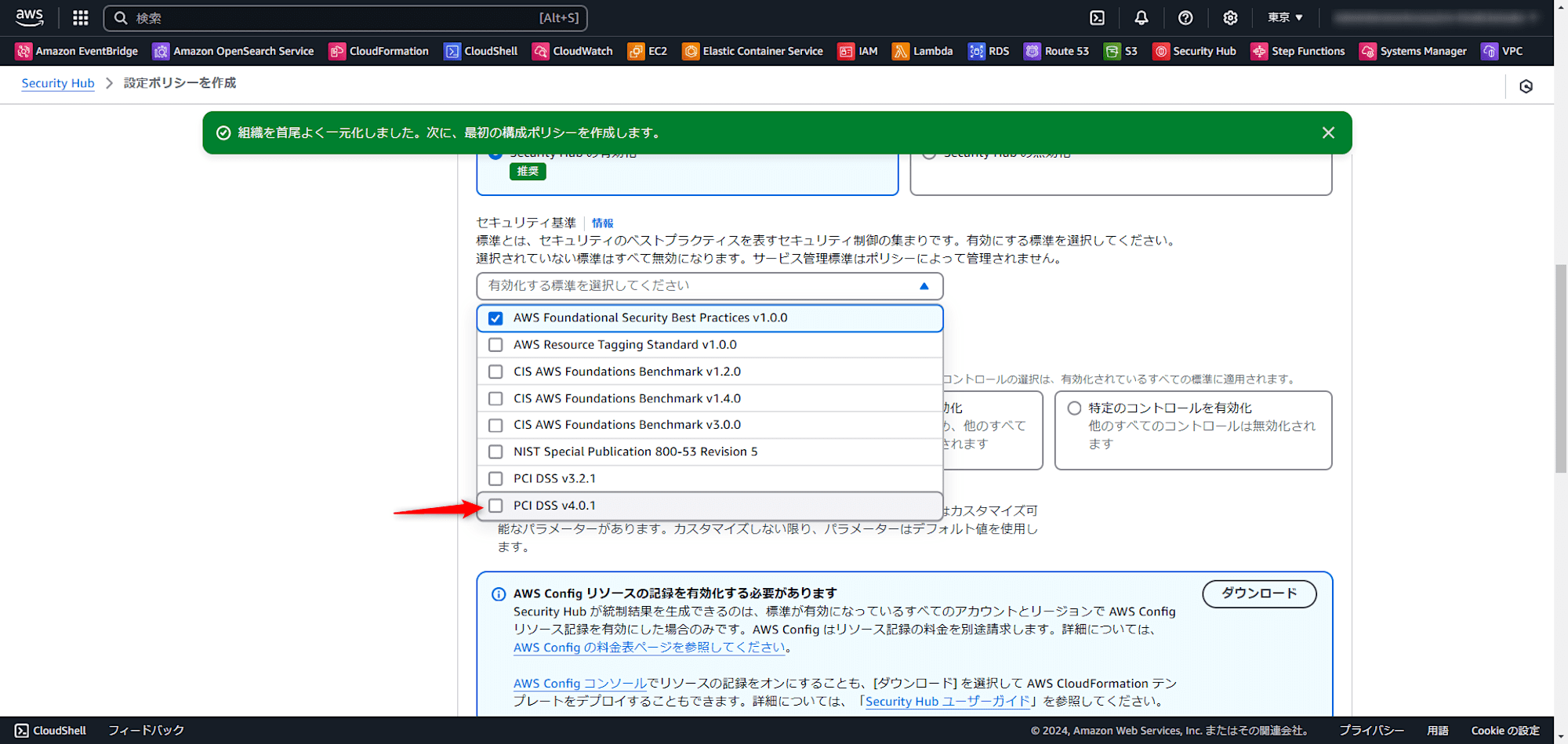Viewport: 1568px width, 744px height.
Task: Select the 特定のコントロールを有効化 radio option
Action: [x=1074, y=408]
